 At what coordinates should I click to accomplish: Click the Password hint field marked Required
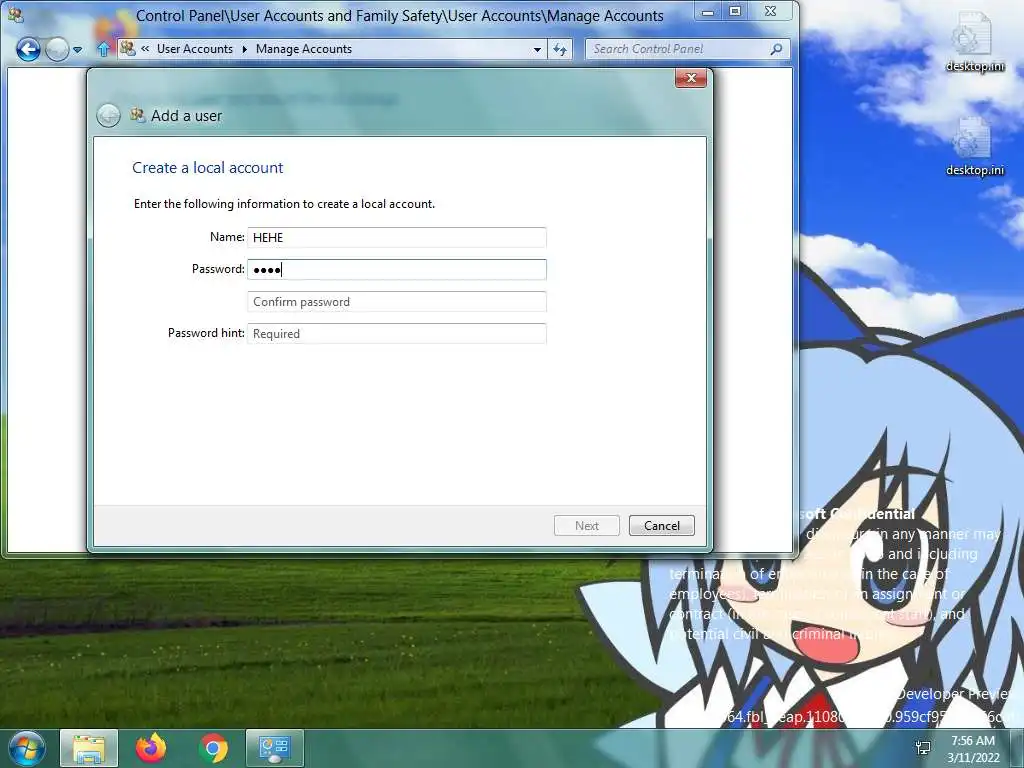tap(396, 334)
